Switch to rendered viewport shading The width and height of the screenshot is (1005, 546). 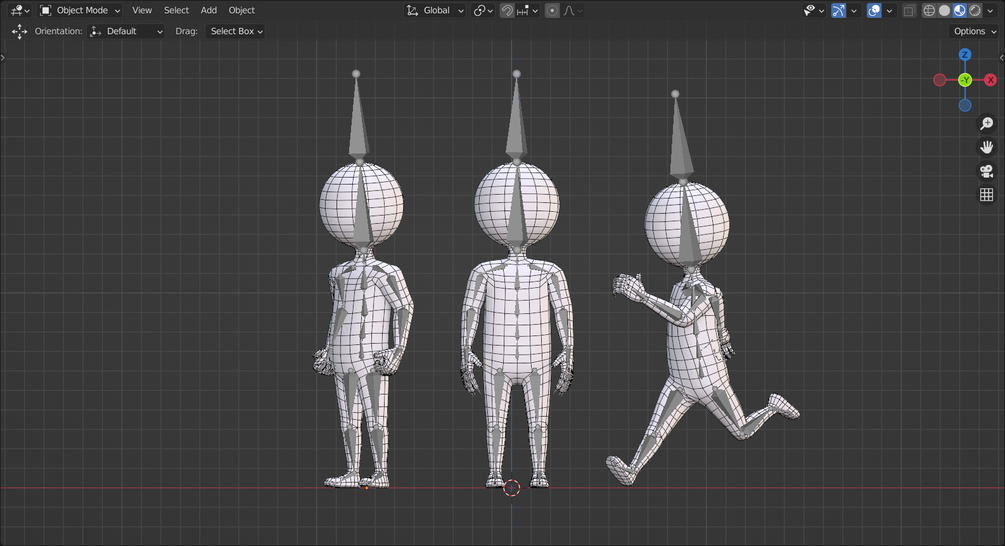[974, 11]
